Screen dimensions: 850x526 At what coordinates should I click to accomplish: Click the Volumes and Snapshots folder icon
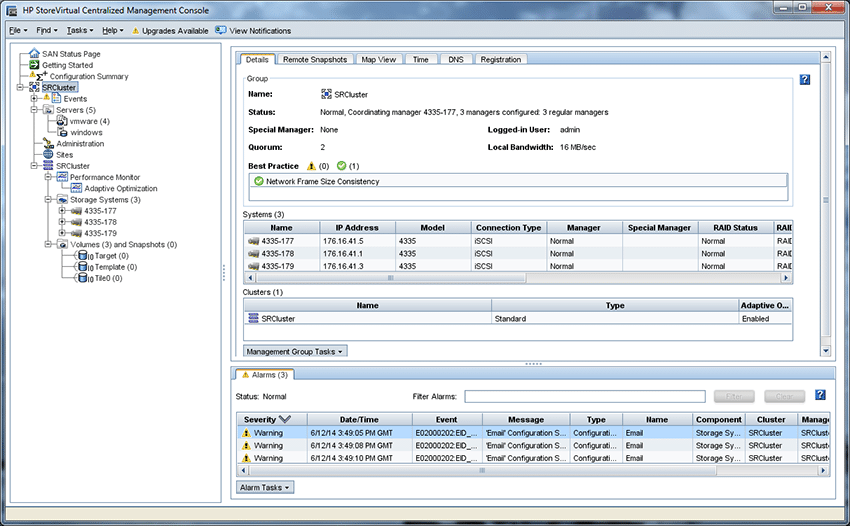62,245
